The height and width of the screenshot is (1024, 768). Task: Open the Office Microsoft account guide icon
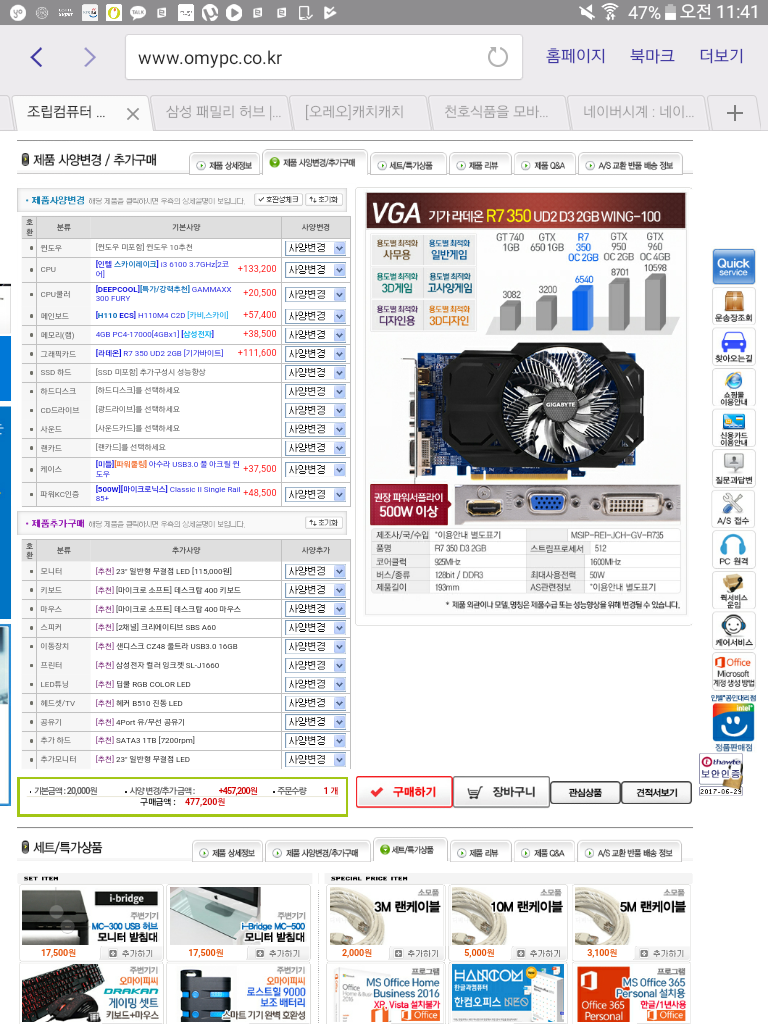pyautogui.click(x=733, y=671)
